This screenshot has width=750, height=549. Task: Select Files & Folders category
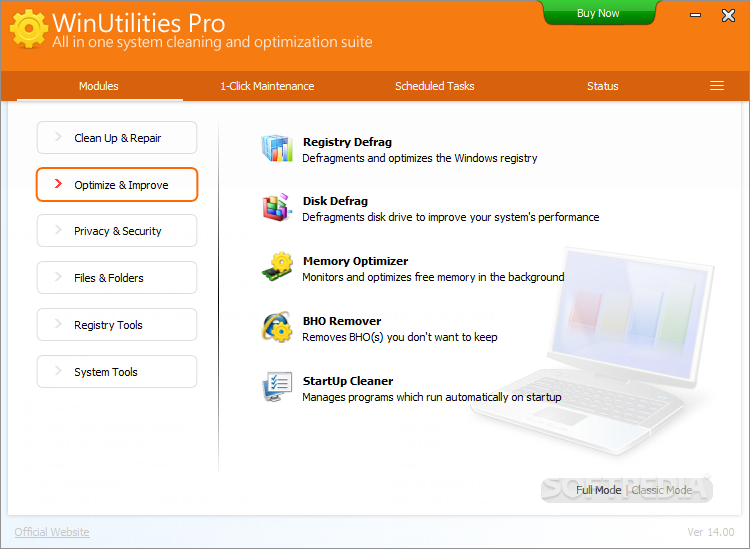coord(117,278)
